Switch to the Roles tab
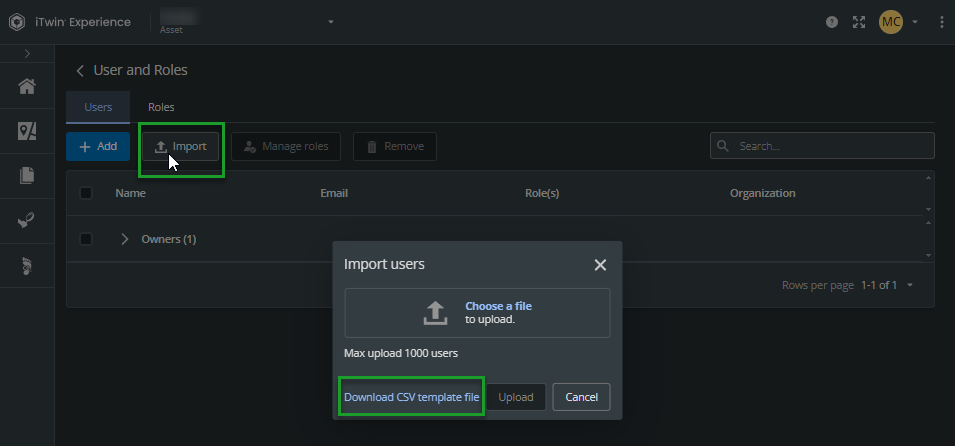This screenshot has height=446, width=955. pos(161,107)
